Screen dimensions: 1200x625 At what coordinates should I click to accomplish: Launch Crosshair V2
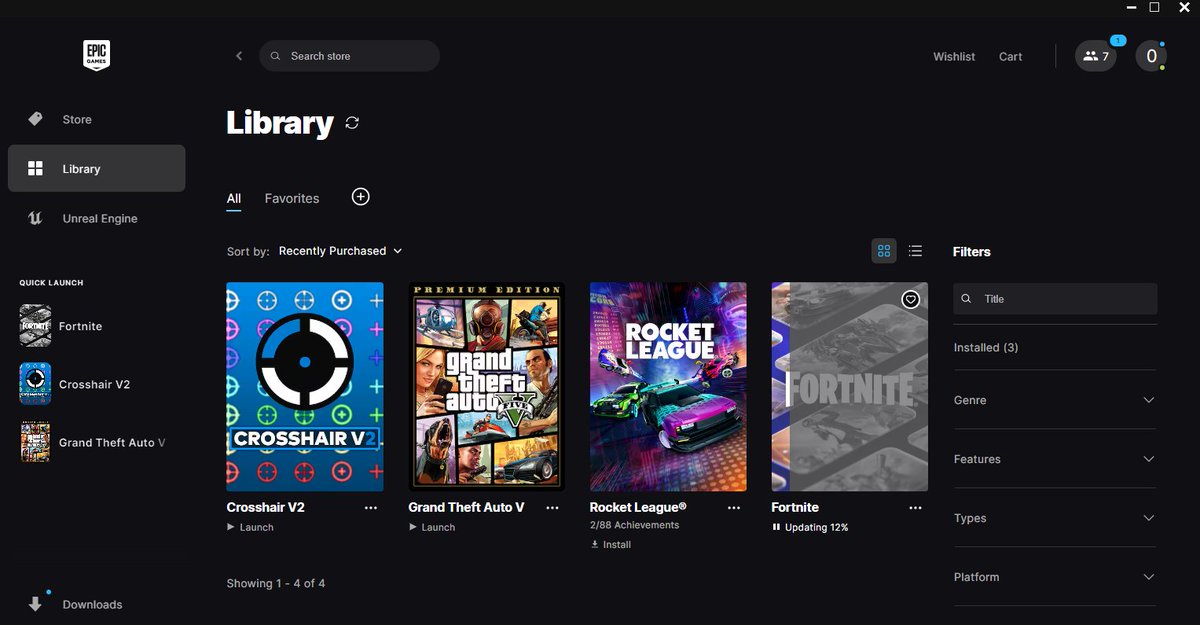[x=250, y=527]
